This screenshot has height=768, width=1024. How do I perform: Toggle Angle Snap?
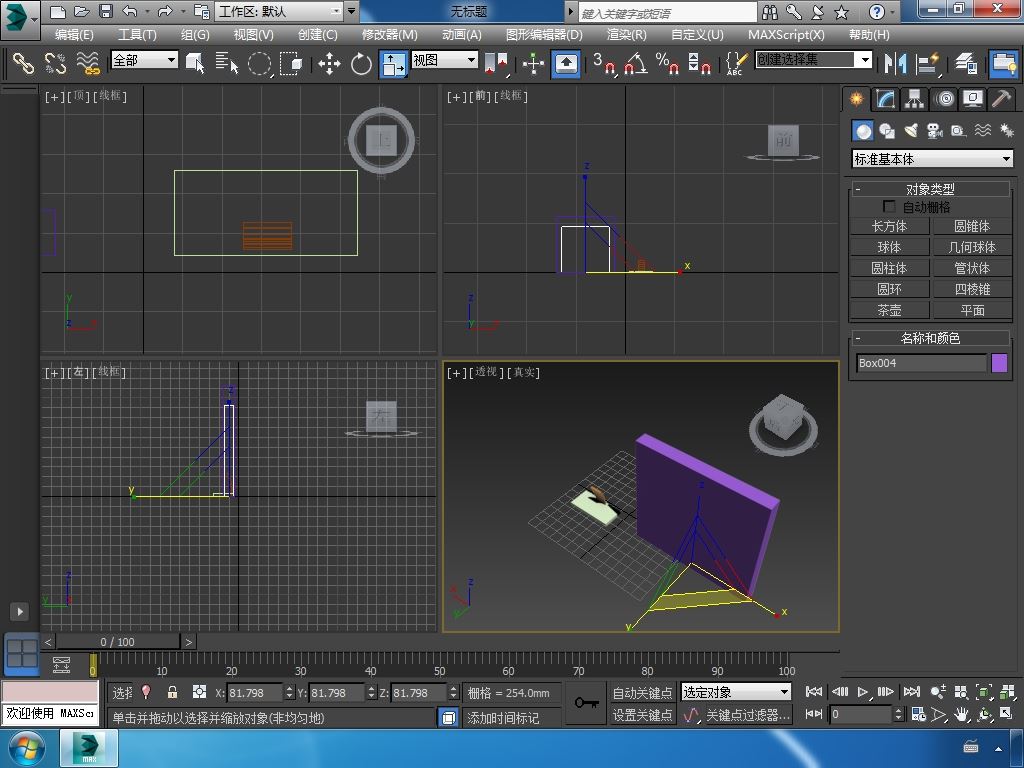pos(636,63)
